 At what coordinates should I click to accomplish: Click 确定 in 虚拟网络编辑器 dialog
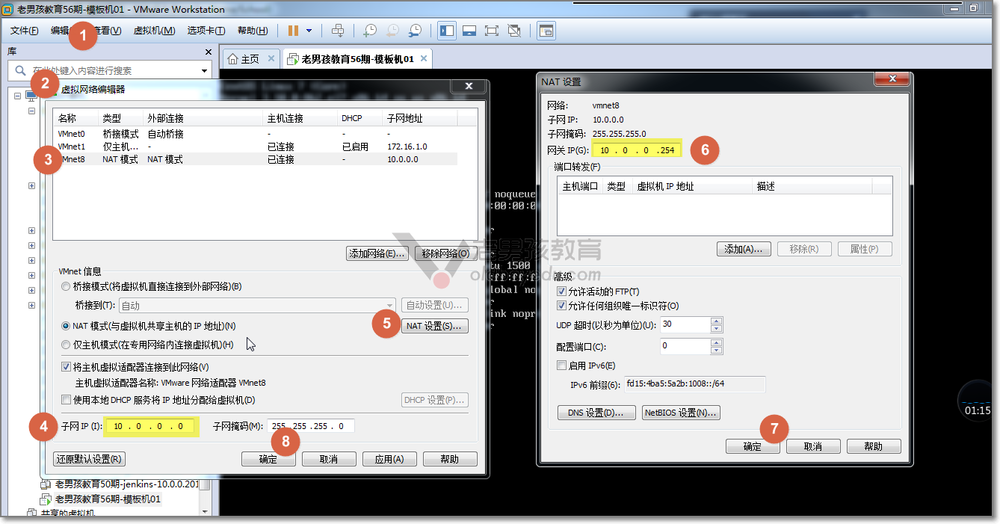coord(268,459)
